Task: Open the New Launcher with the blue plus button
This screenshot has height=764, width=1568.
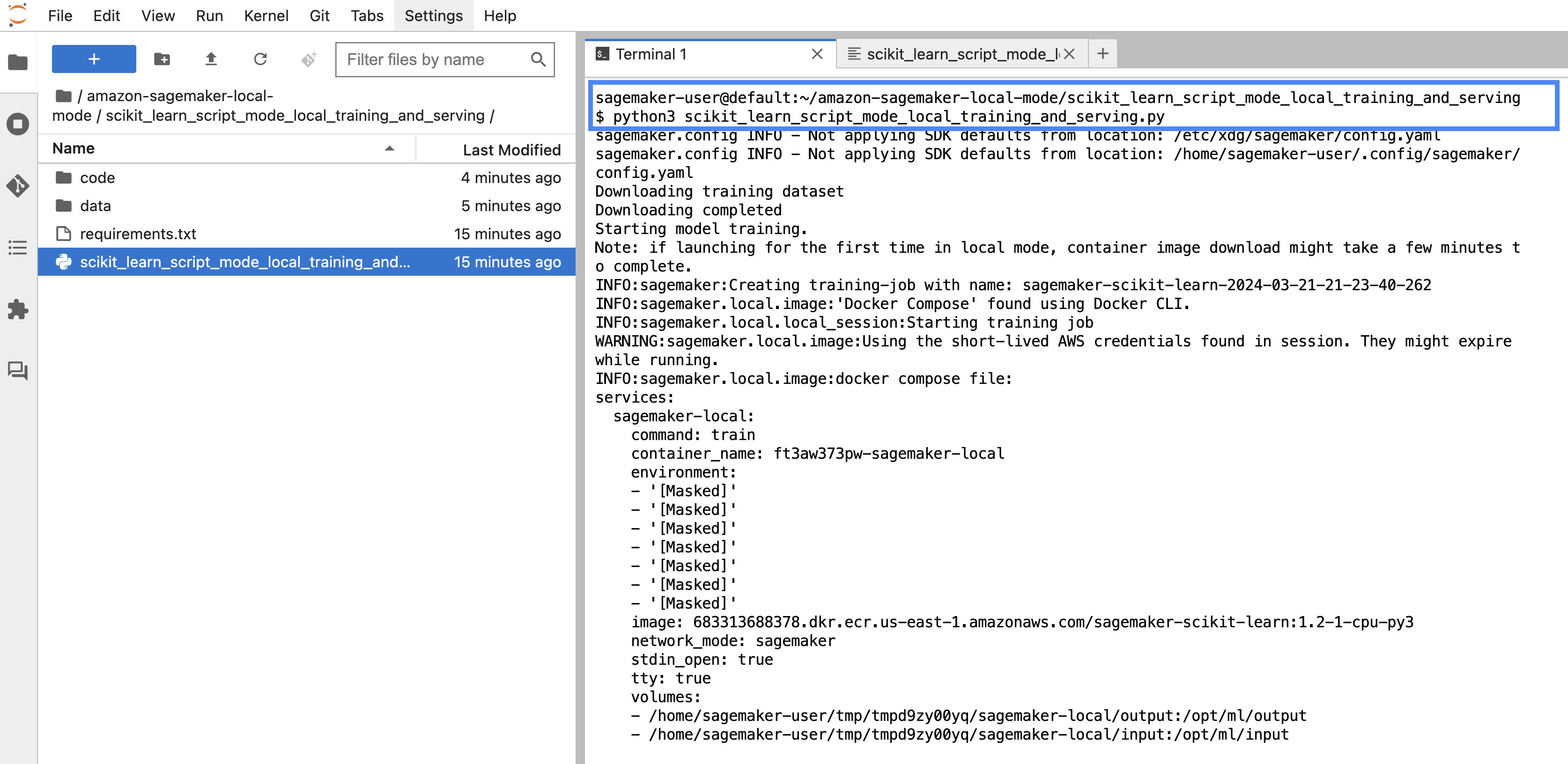Action: click(93, 59)
